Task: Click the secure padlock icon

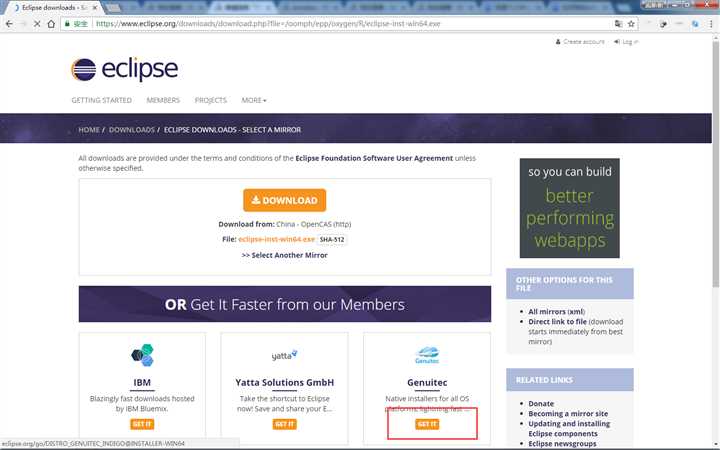Action: pos(68,24)
